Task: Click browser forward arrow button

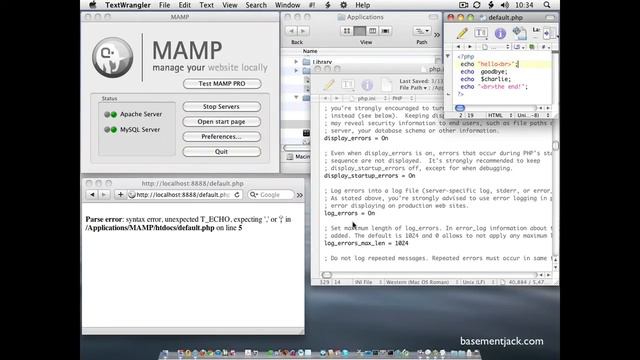Action: pyautogui.click(x=103, y=195)
